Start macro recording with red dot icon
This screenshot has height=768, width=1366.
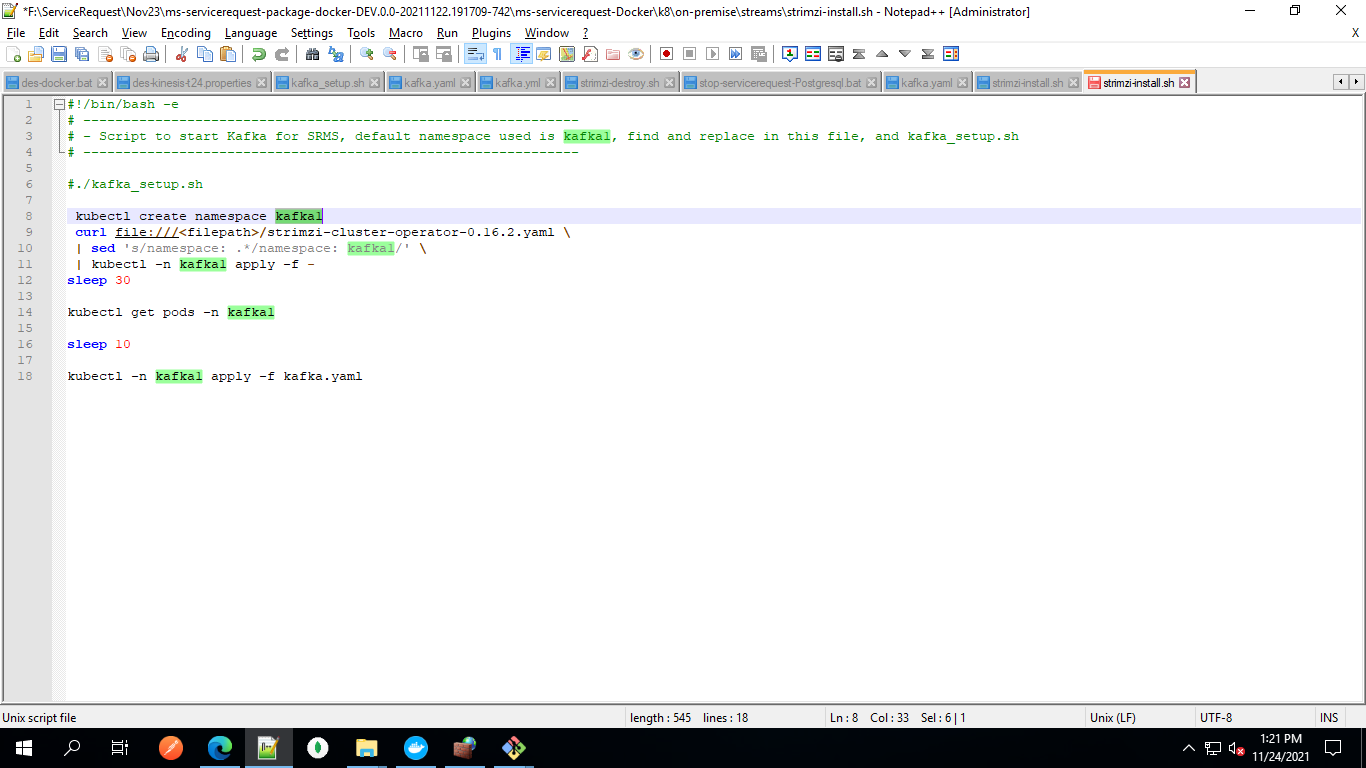click(666, 54)
